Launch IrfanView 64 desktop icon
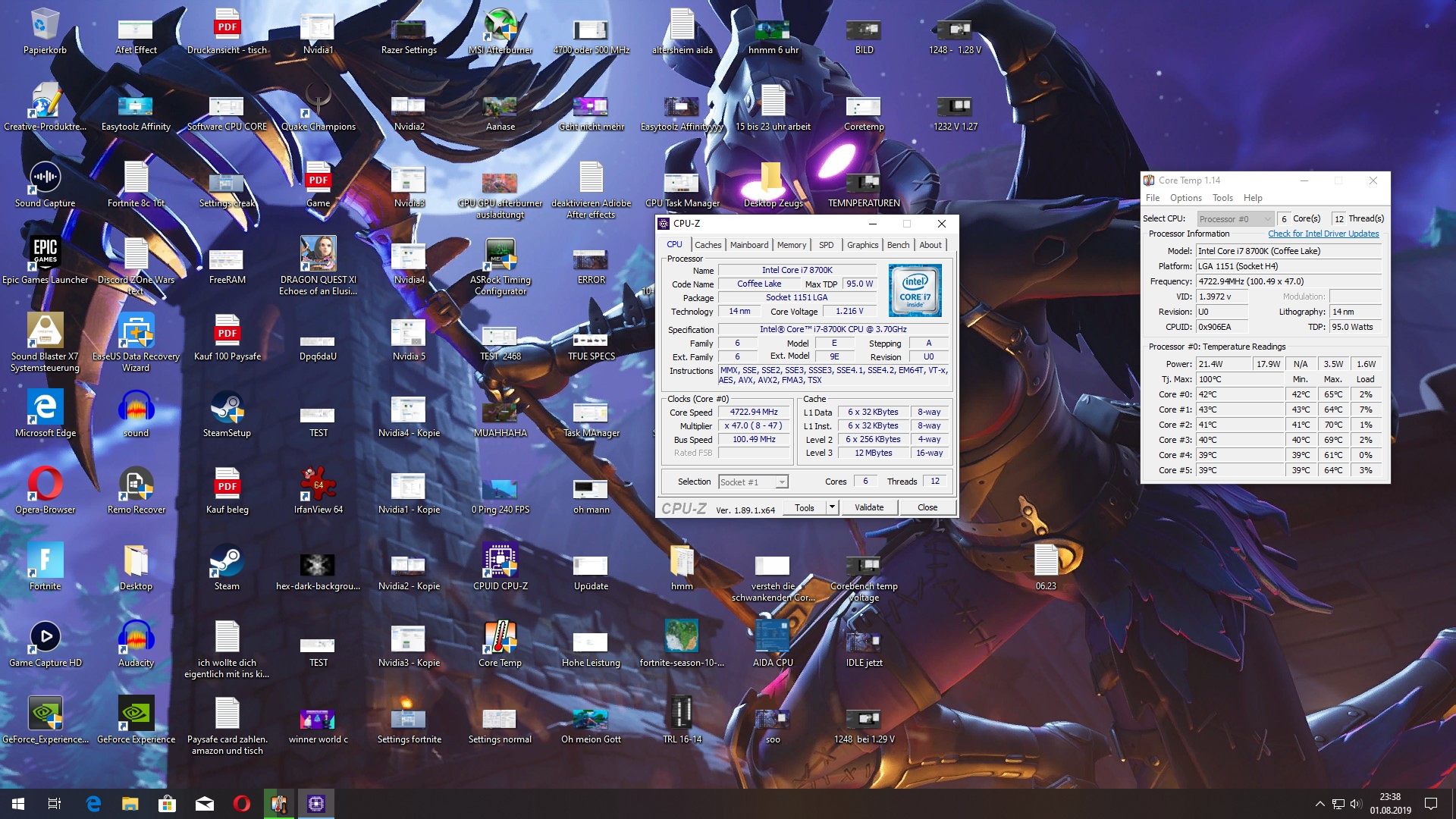This screenshot has height=819, width=1456. [318, 491]
